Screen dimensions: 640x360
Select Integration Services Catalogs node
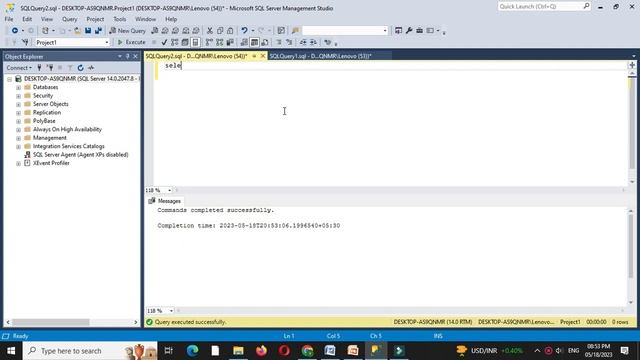pyautogui.click(x=69, y=146)
